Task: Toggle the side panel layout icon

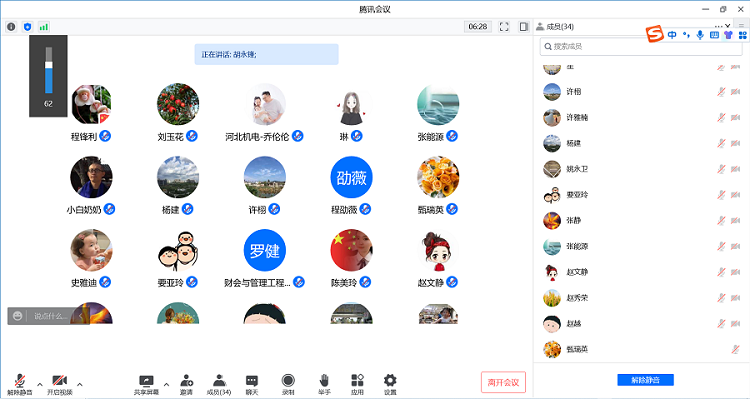Action: pos(524,27)
